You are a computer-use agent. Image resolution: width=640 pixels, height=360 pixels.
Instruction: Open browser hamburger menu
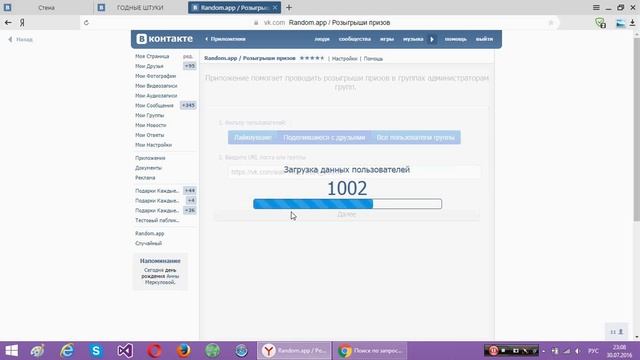coord(596,7)
